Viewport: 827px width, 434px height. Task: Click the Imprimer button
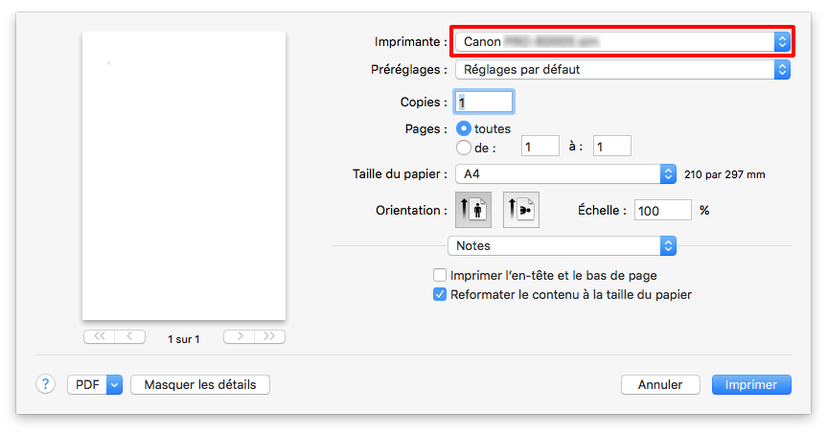point(751,384)
